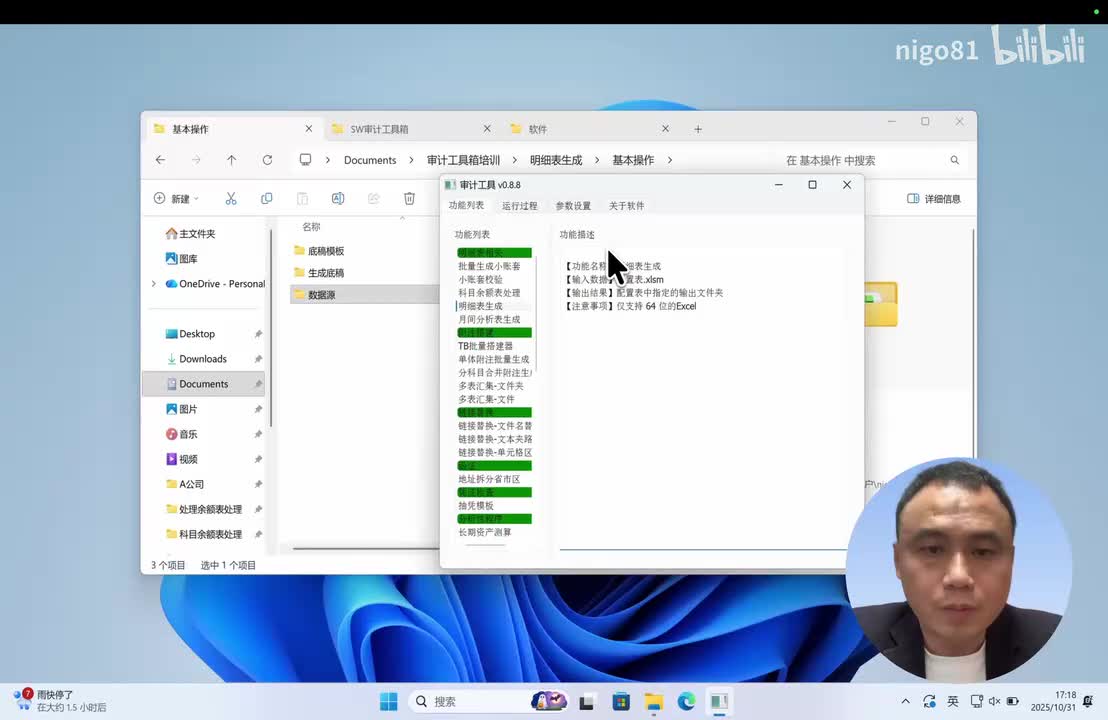The width and height of the screenshot is (1108, 720).
Task: Open the weather widget 雨快停了
Action: pyautogui.click(x=60, y=700)
